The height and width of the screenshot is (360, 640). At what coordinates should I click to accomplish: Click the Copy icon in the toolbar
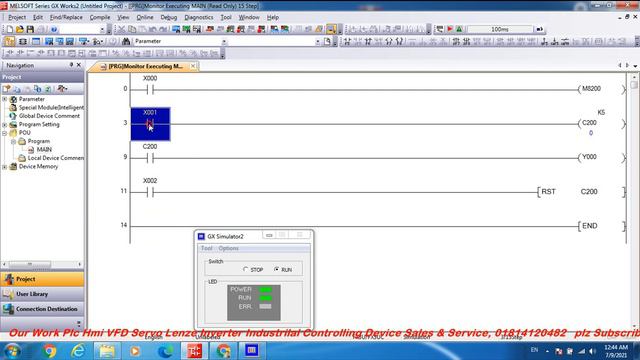(x=132, y=29)
